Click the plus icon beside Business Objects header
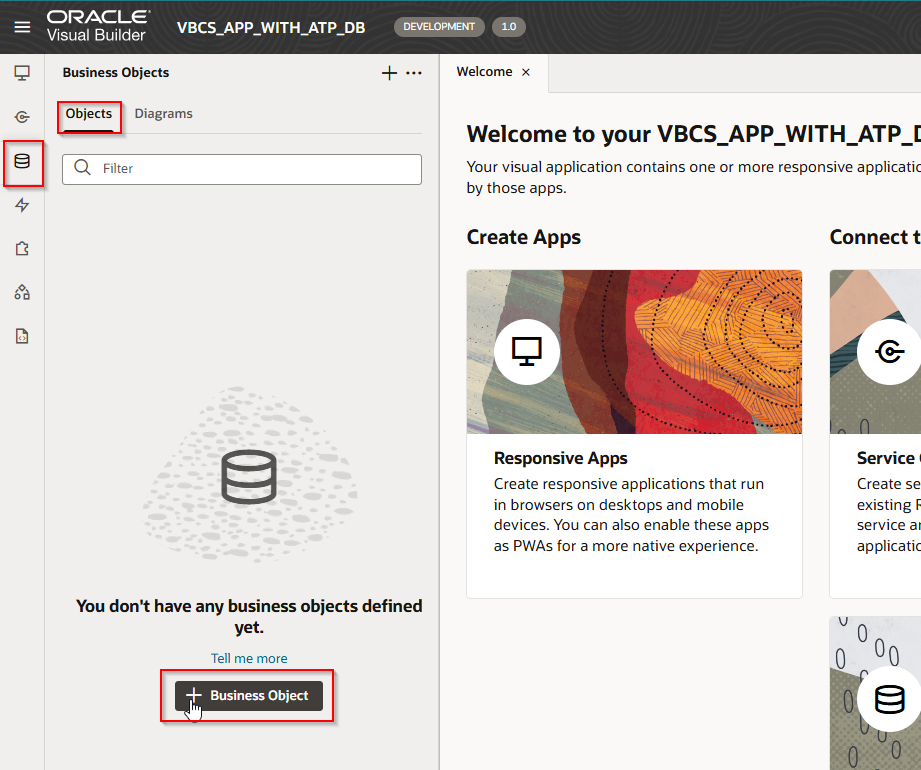This screenshot has width=921, height=770. pos(389,73)
